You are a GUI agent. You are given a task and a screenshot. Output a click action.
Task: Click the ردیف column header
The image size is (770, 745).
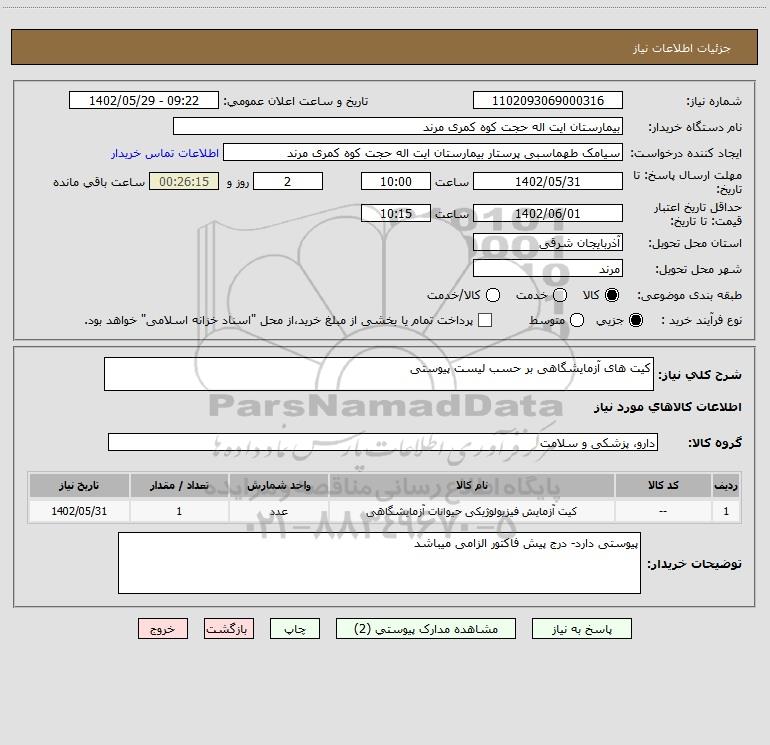point(726,485)
